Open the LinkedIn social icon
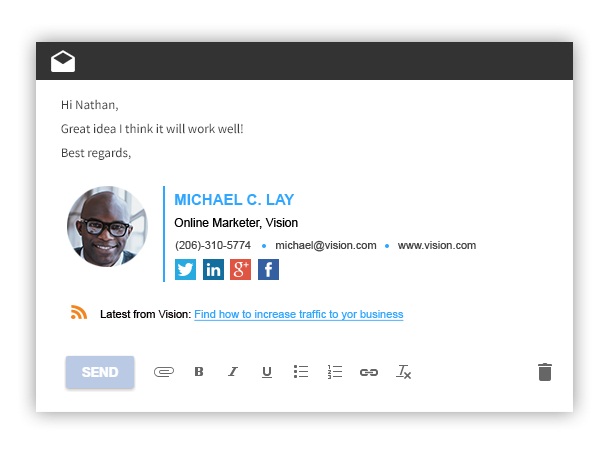 (213, 269)
